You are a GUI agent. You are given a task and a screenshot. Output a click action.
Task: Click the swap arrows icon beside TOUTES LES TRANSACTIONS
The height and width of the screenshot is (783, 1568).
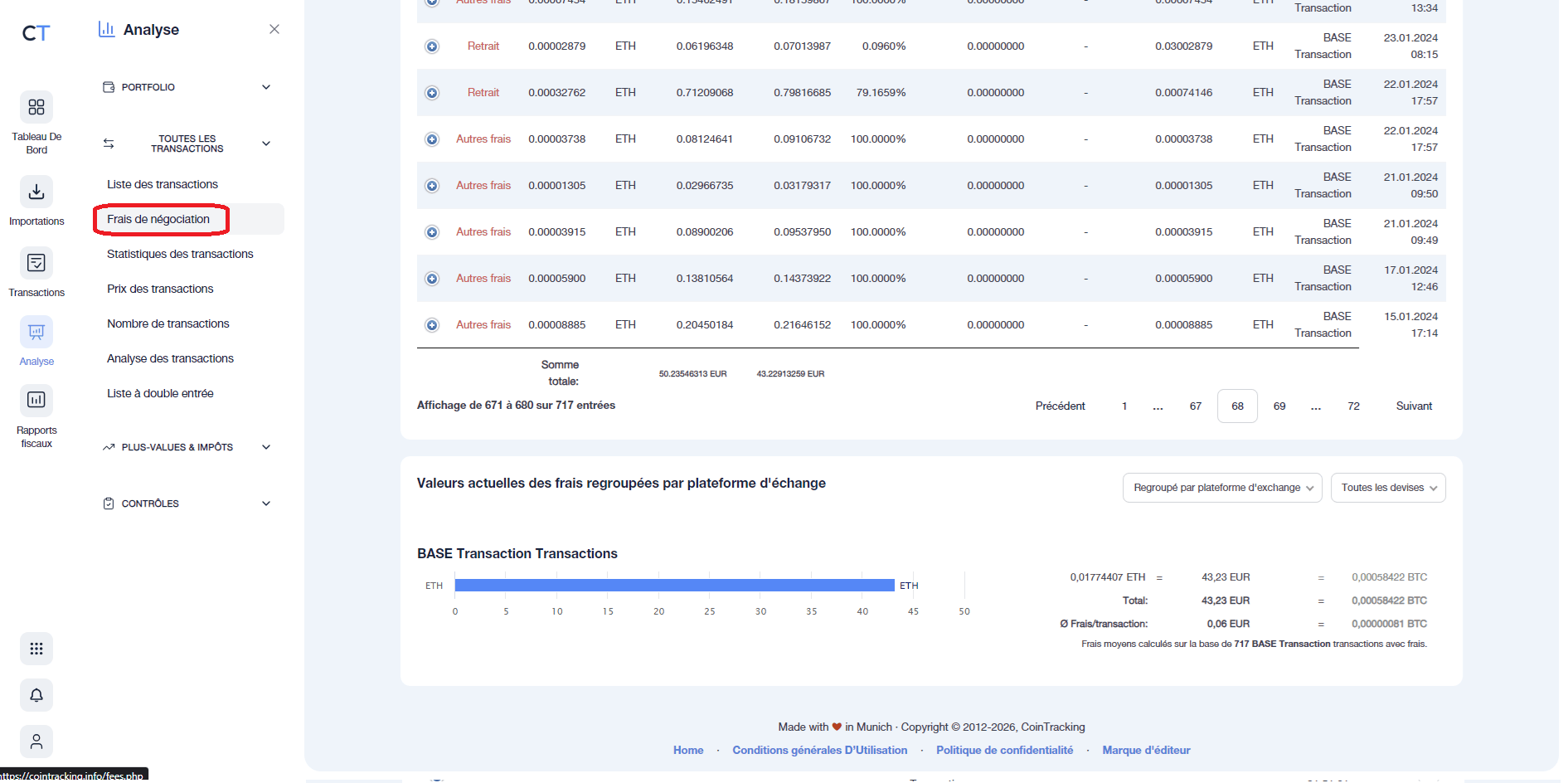click(108, 143)
